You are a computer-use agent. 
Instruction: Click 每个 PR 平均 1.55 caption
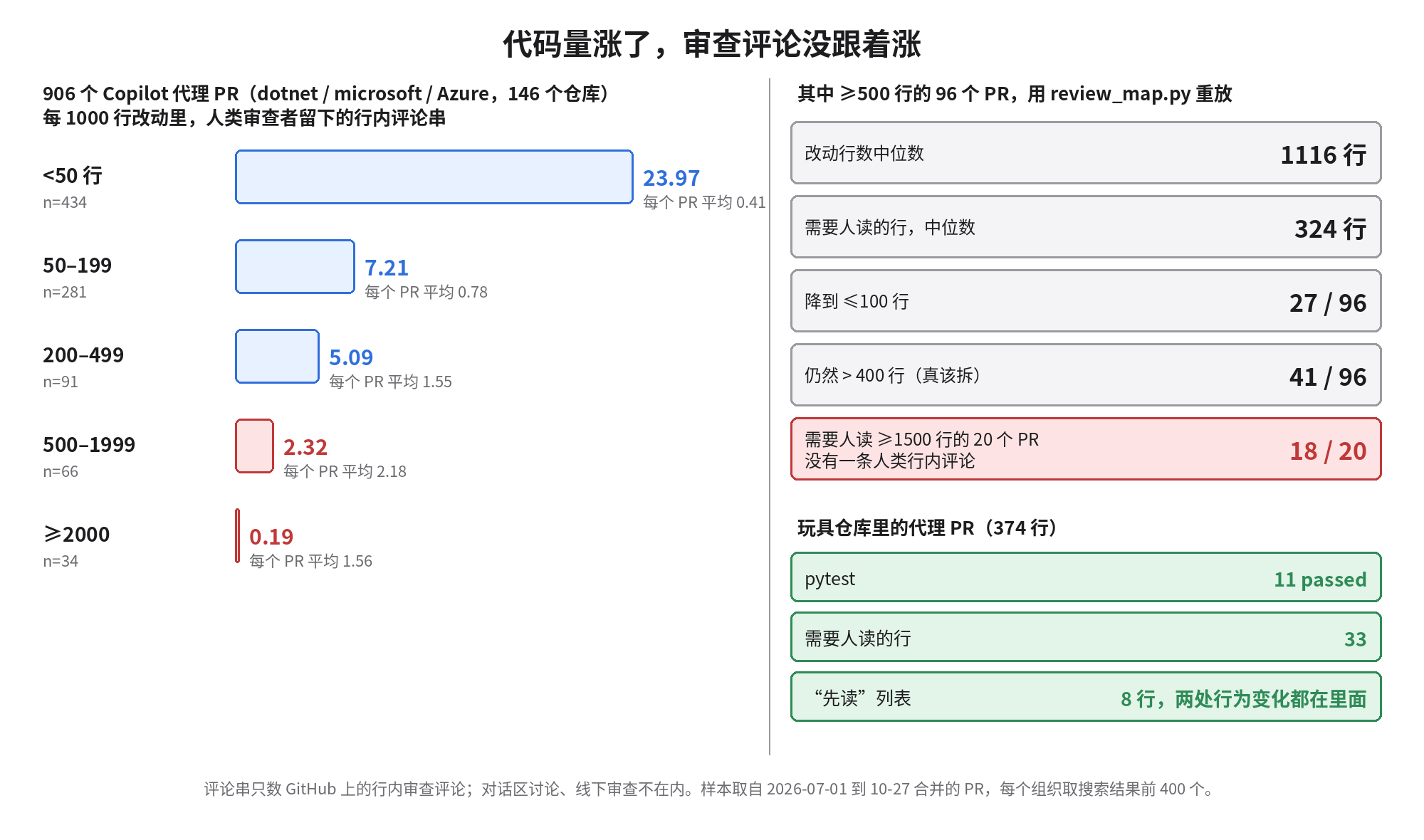[390, 382]
